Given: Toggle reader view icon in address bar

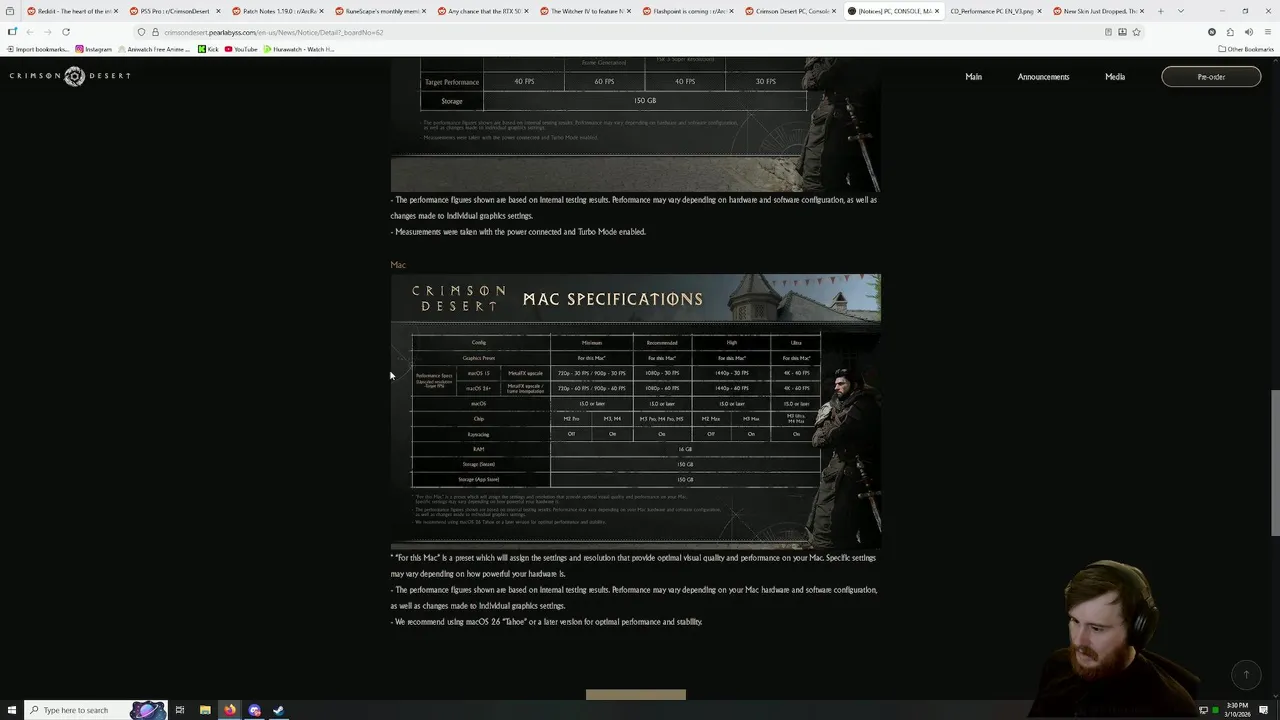Looking at the screenshot, I should pyautogui.click(x=1108, y=32).
